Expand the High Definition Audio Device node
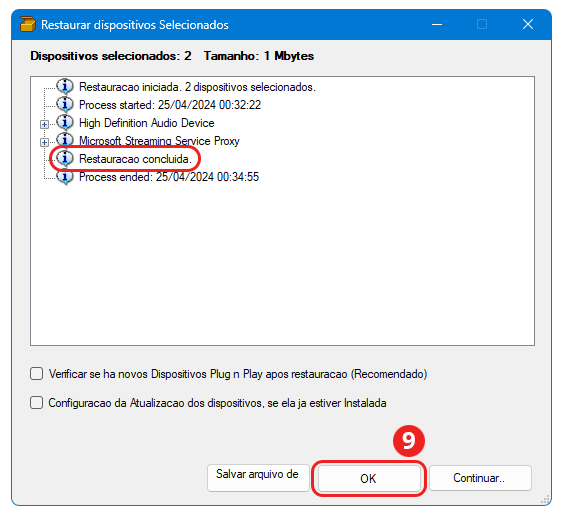565x516 pixels. pos(44,124)
